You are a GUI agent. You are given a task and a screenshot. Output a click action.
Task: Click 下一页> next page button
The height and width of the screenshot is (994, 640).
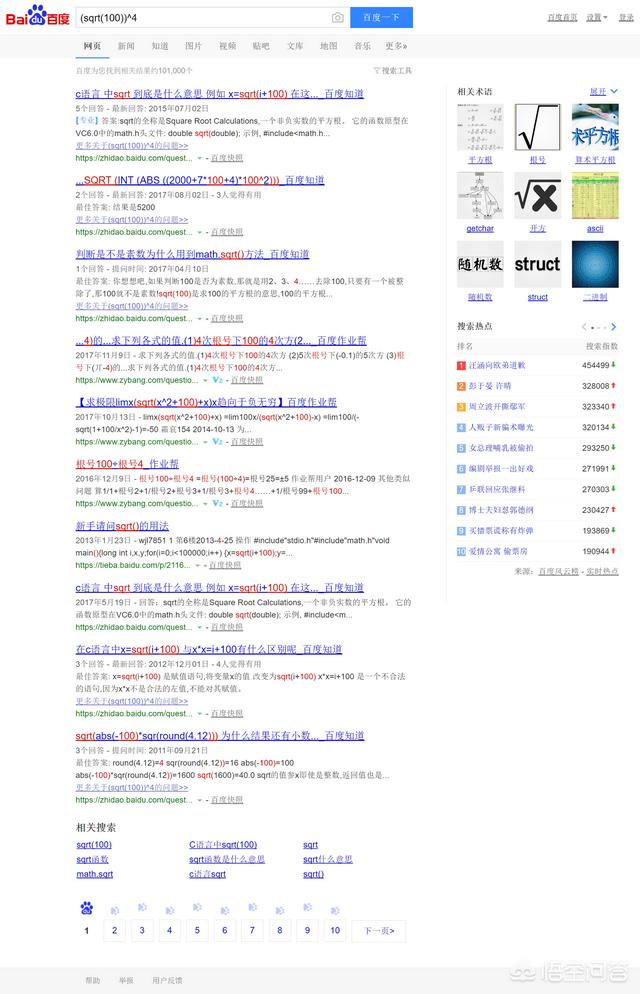(x=379, y=931)
